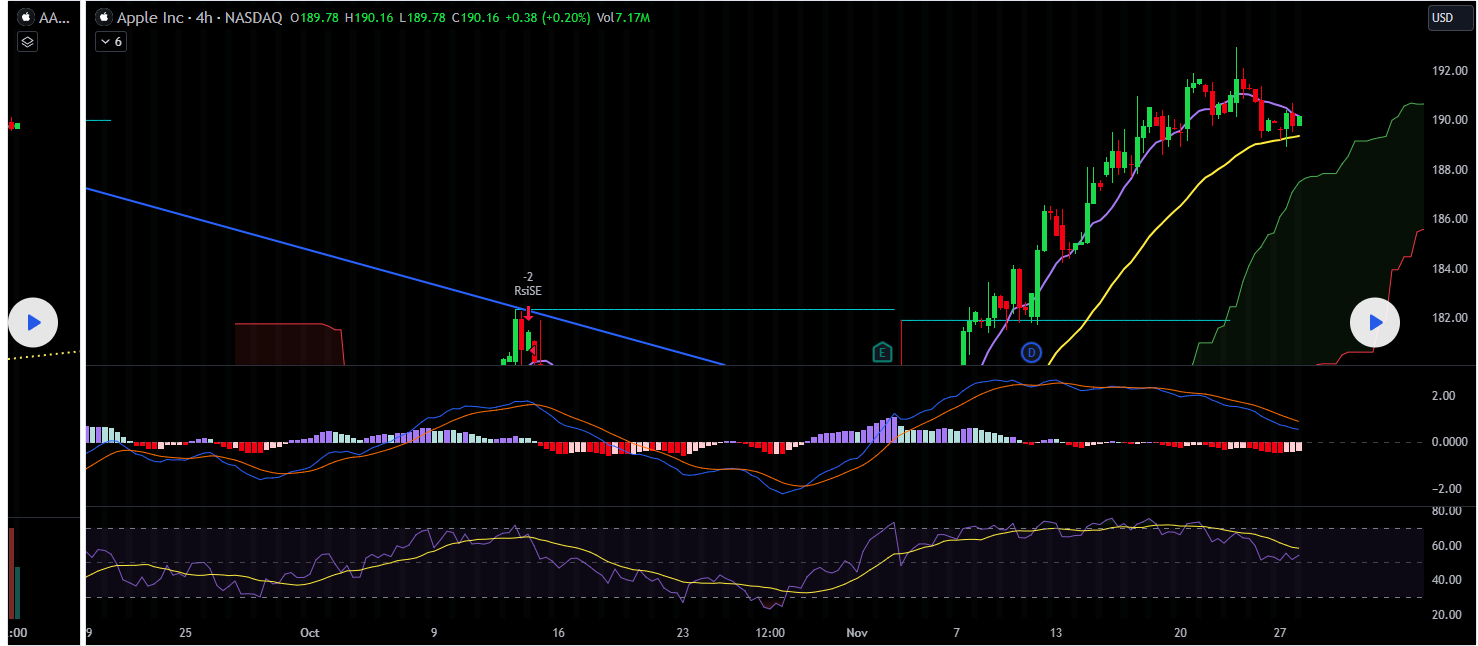The image size is (1478, 646).
Task: Click the play button on the left side
Action: click(33, 323)
